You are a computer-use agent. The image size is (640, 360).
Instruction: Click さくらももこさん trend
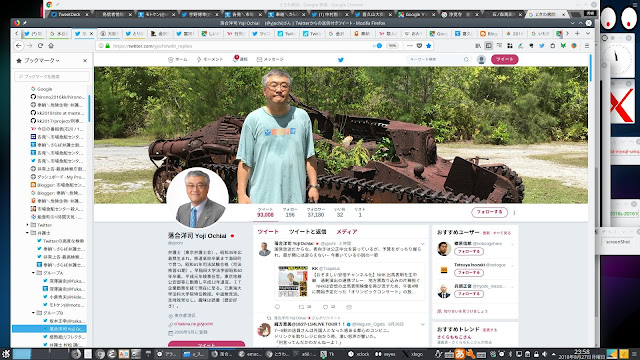tap(454, 337)
